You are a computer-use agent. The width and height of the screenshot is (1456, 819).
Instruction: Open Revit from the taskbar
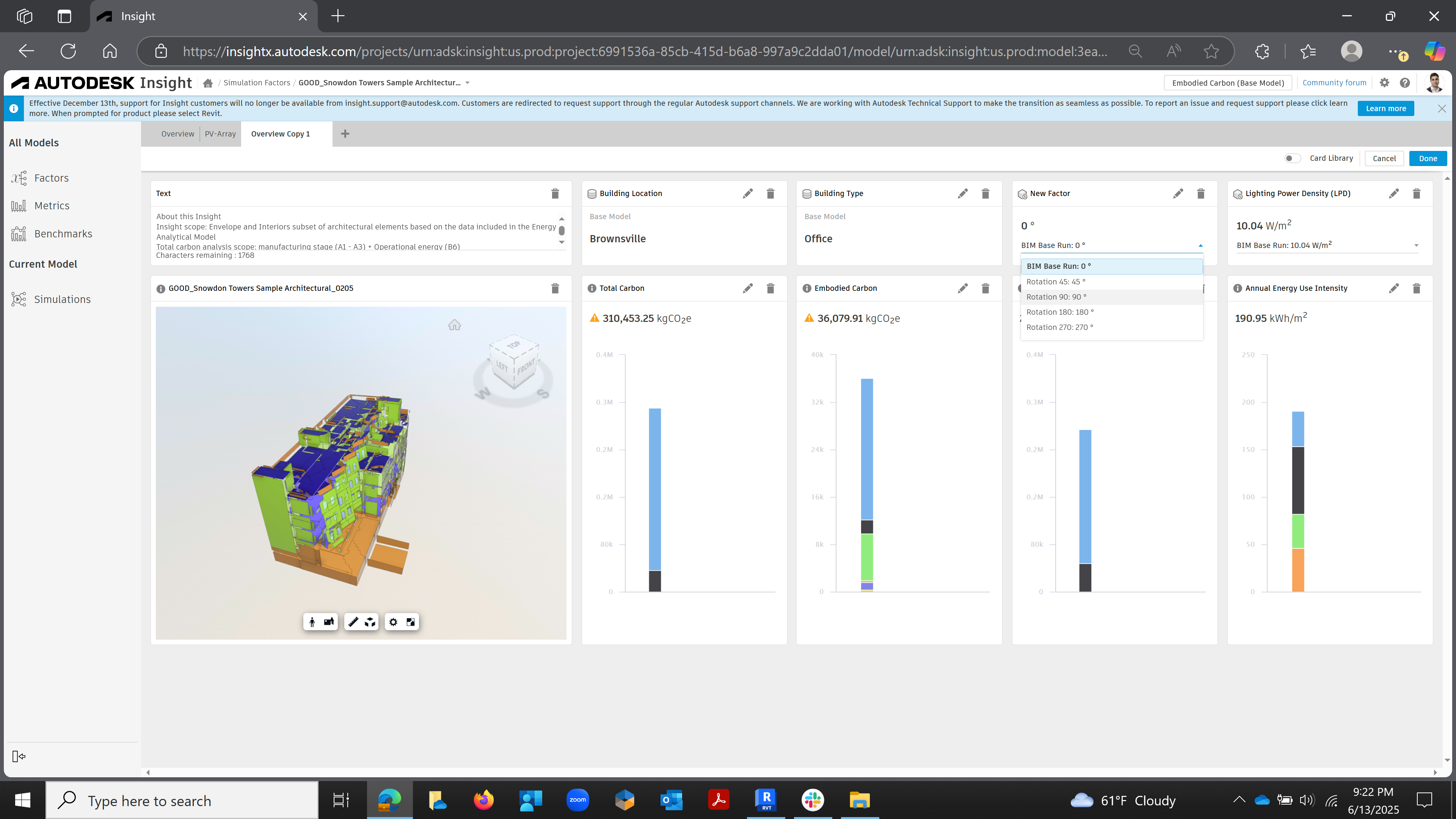766,800
